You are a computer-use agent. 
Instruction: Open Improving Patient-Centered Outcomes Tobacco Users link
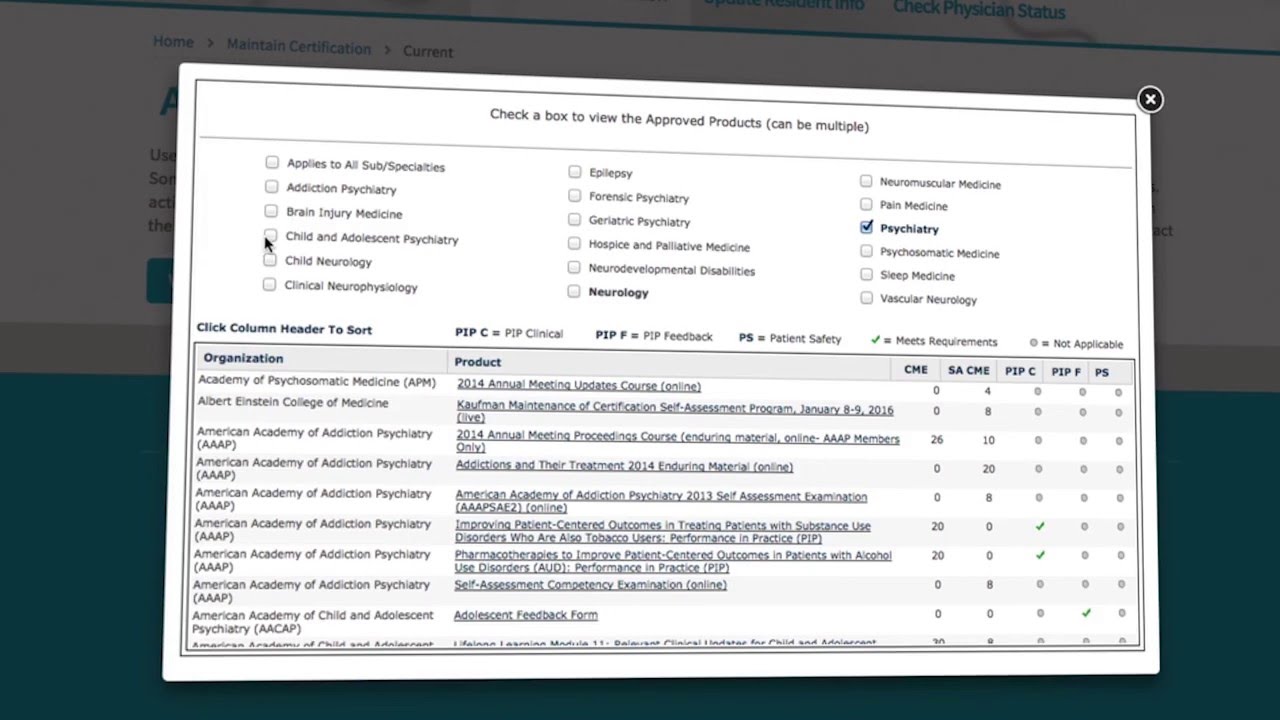pyautogui.click(x=662, y=532)
